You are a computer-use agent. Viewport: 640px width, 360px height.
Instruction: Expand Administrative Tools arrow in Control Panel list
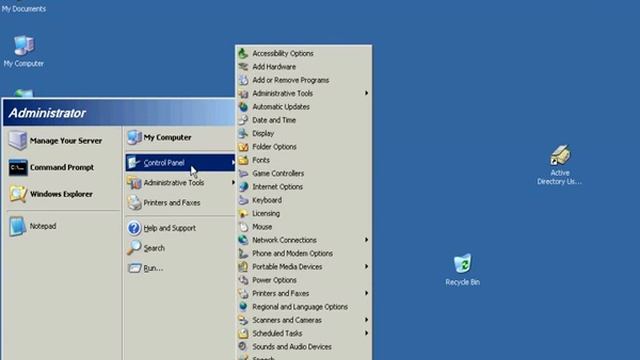(366, 93)
